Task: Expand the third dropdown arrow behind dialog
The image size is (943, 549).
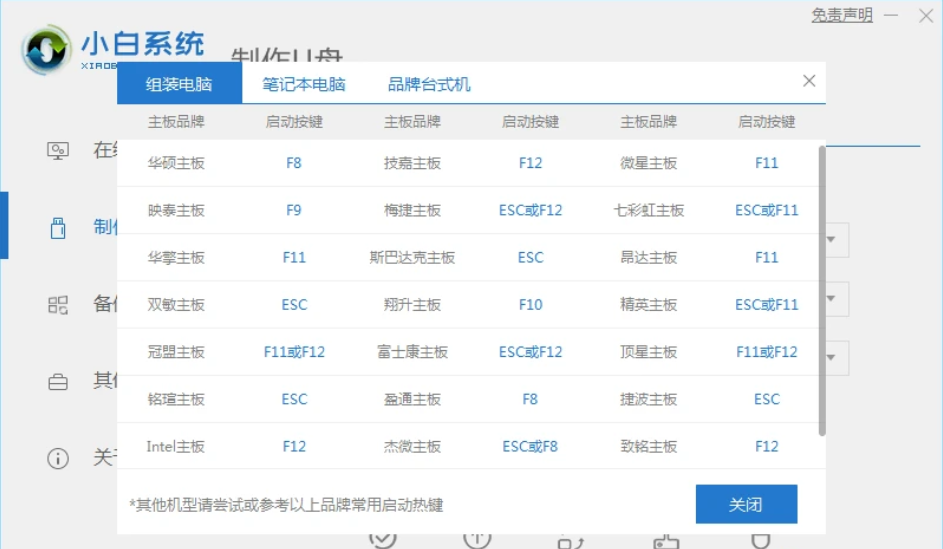Action: [831, 357]
